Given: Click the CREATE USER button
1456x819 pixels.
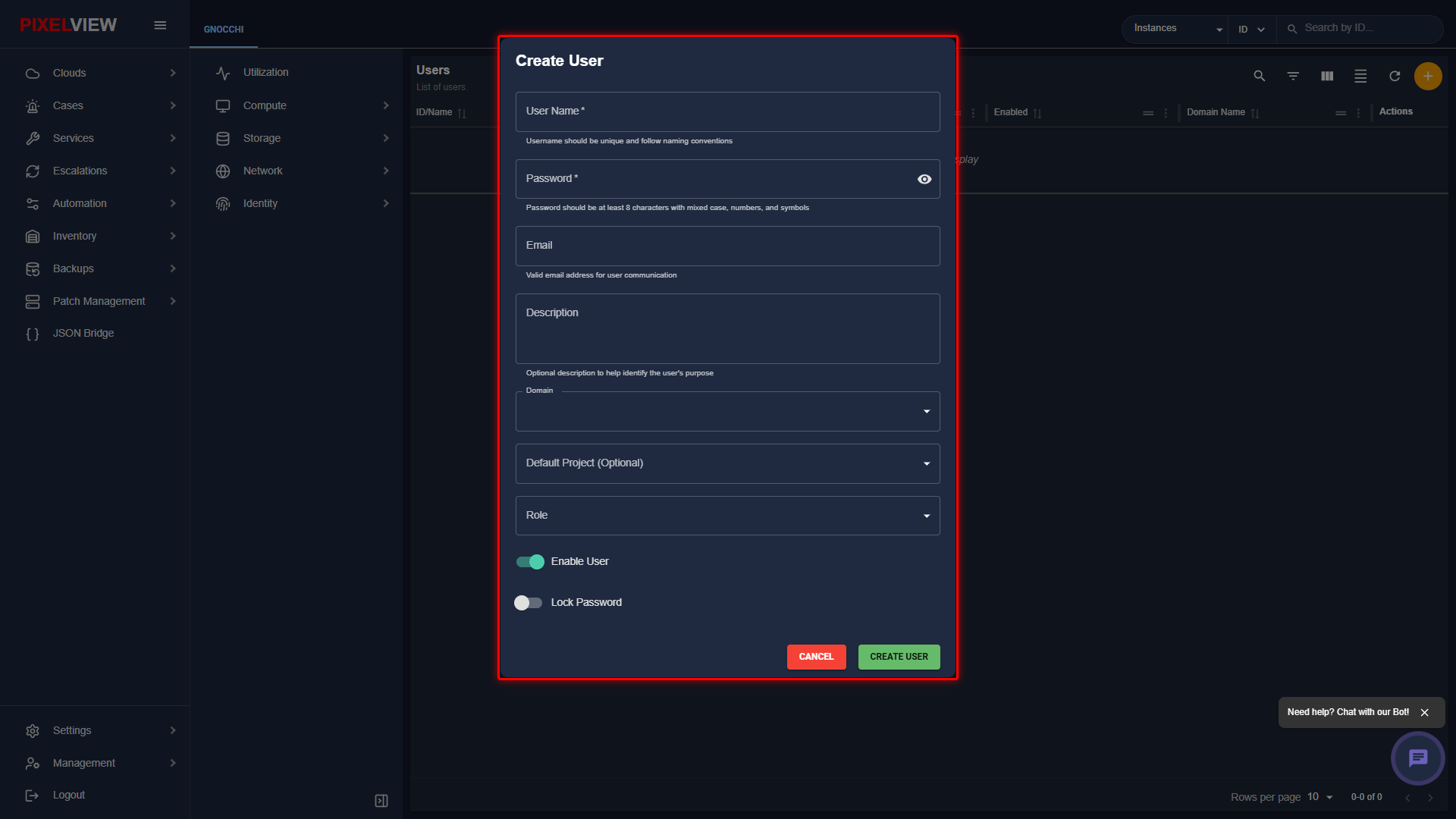Looking at the screenshot, I should click(x=899, y=657).
